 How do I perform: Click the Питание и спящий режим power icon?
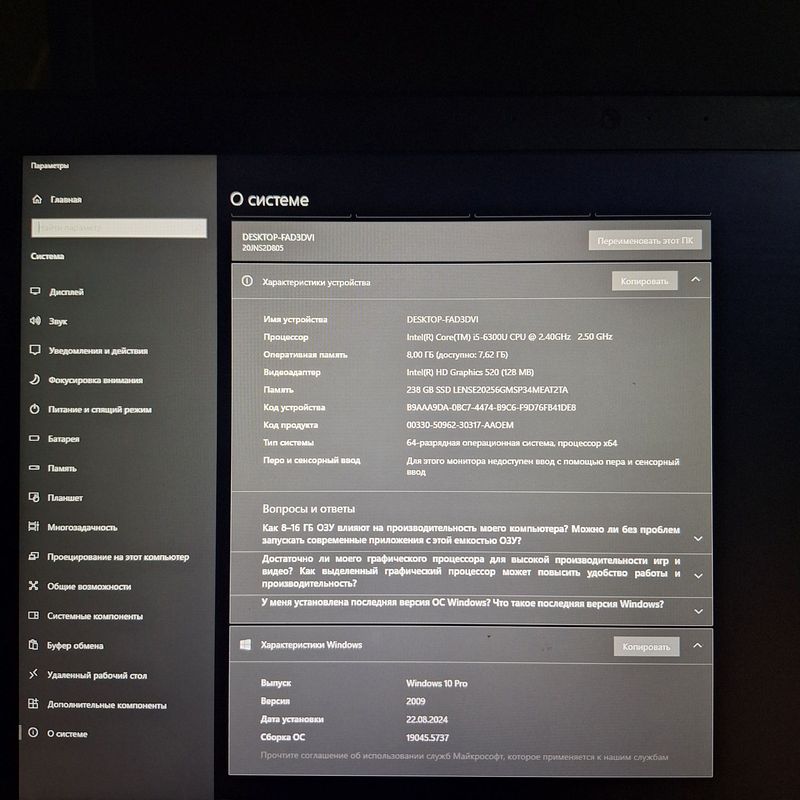coord(34,409)
